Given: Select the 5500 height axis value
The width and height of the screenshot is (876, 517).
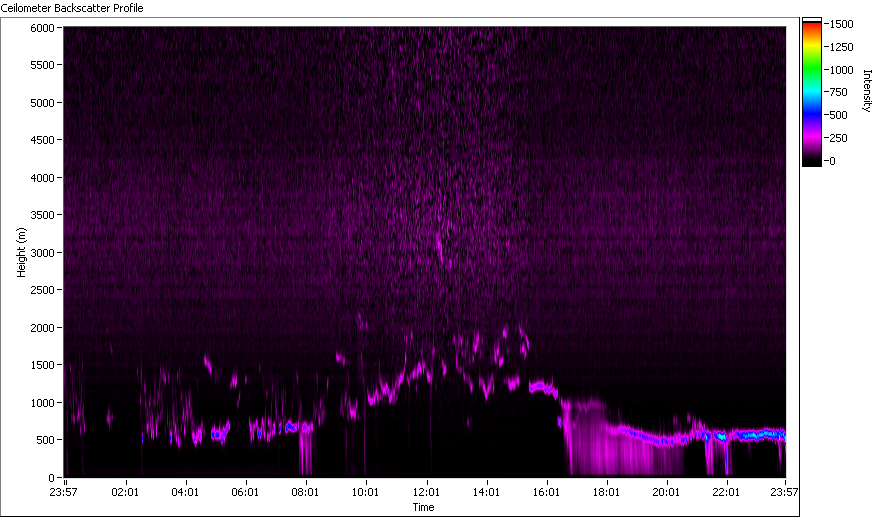Looking at the screenshot, I should click(42, 65).
